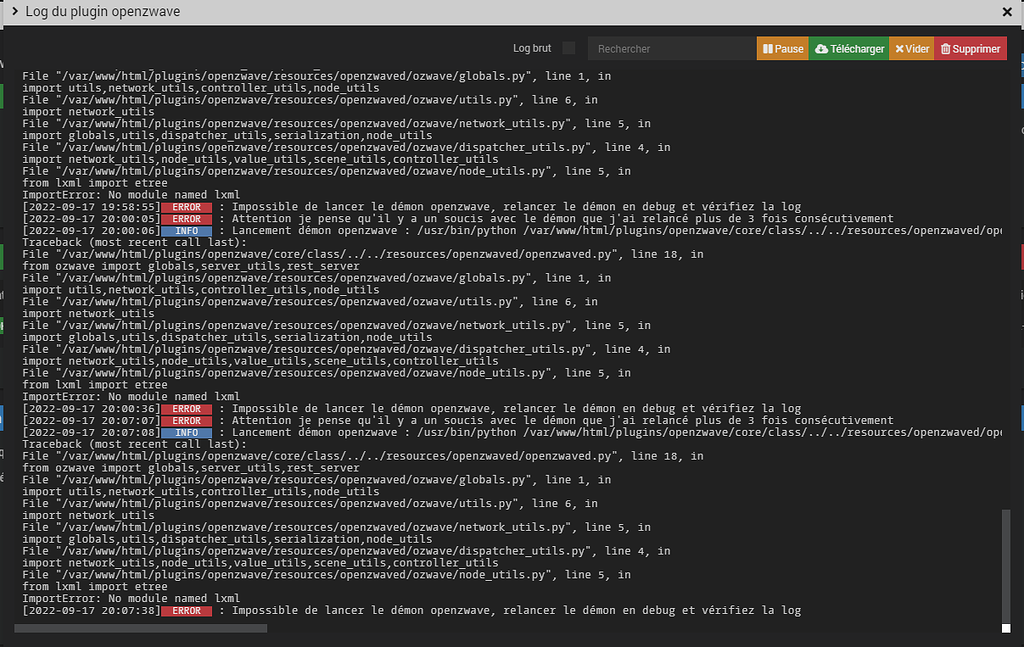Click the pause icon on the Pause button
This screenshot has width=1024, height=647.
coord(768,47)
